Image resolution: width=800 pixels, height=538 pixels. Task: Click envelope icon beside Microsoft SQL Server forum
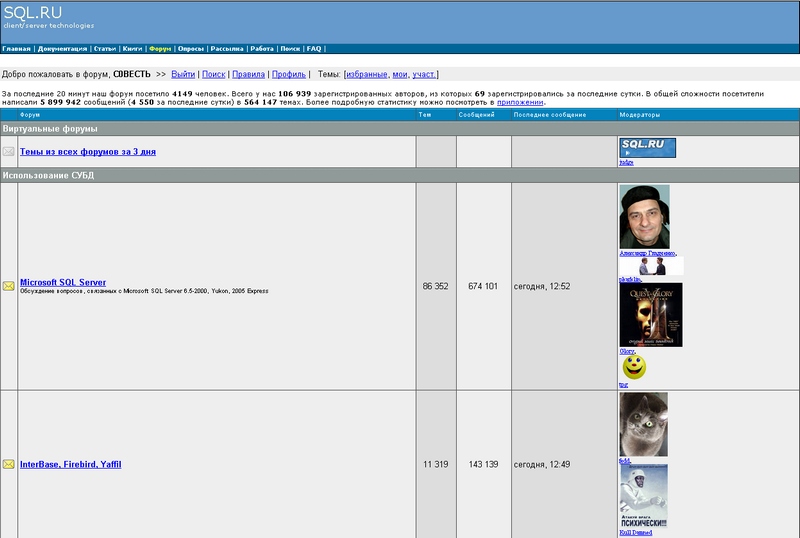9,286
